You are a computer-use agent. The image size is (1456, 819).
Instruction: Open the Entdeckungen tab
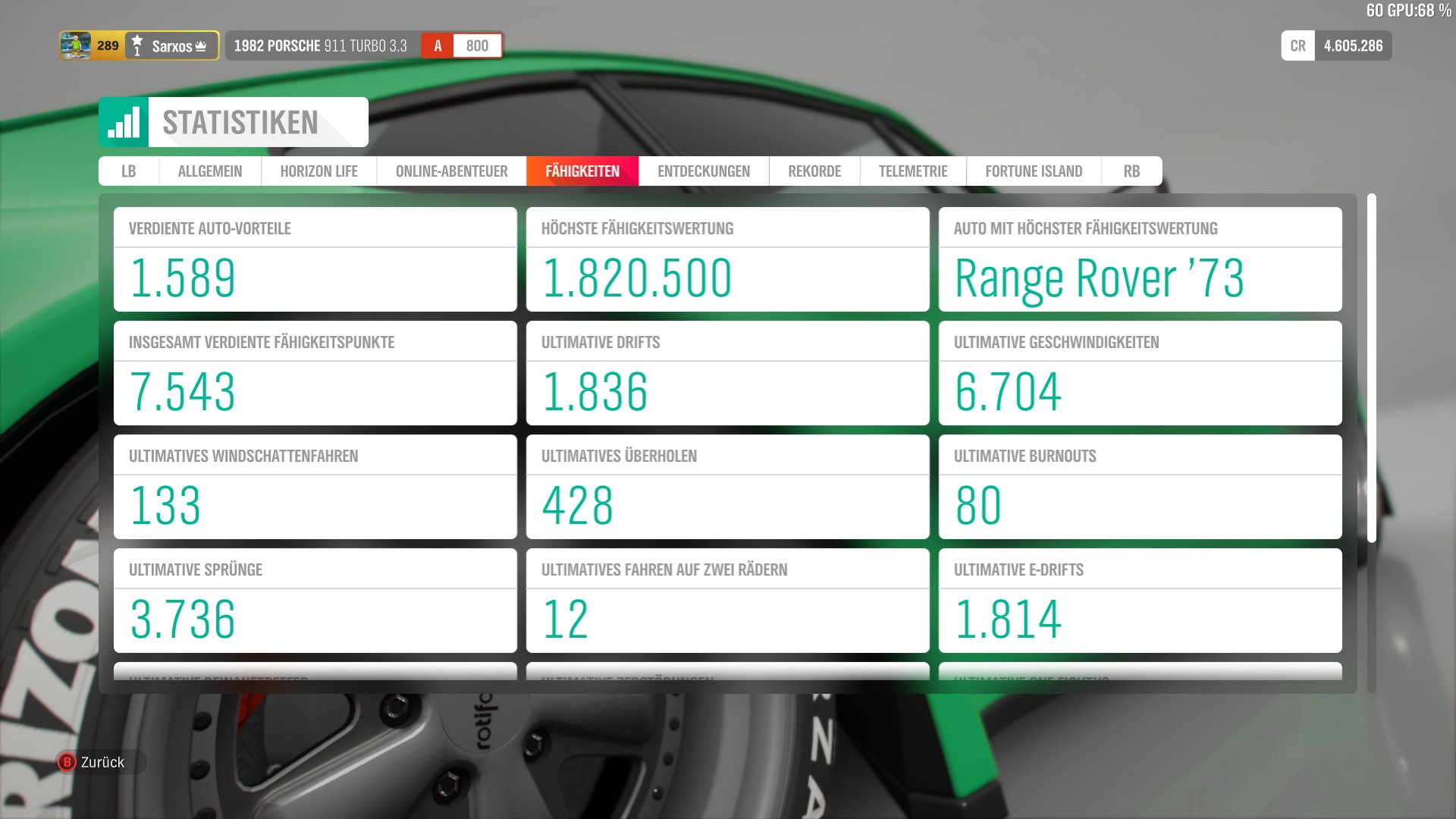point(703,171)
